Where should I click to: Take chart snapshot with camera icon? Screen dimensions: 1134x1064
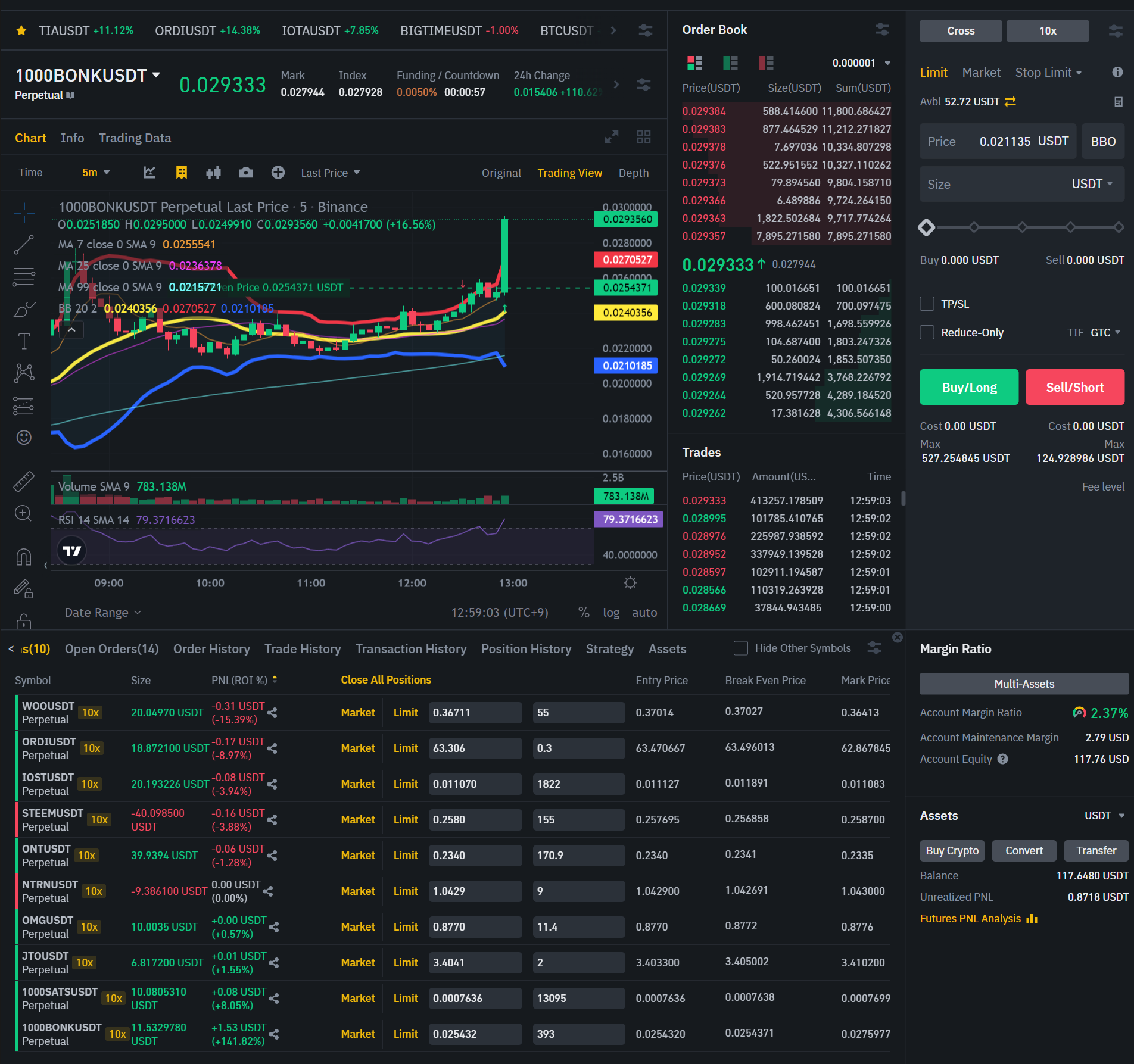pyautogui.click(x=245, y=173)
